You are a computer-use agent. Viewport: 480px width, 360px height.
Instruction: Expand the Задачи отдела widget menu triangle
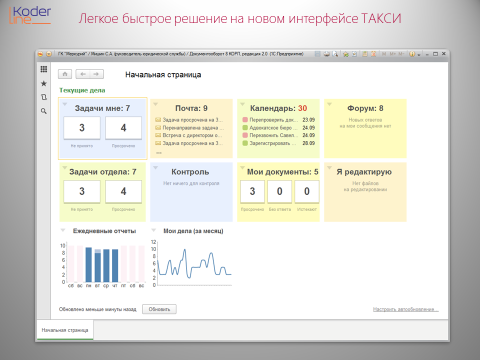(65, 167)
